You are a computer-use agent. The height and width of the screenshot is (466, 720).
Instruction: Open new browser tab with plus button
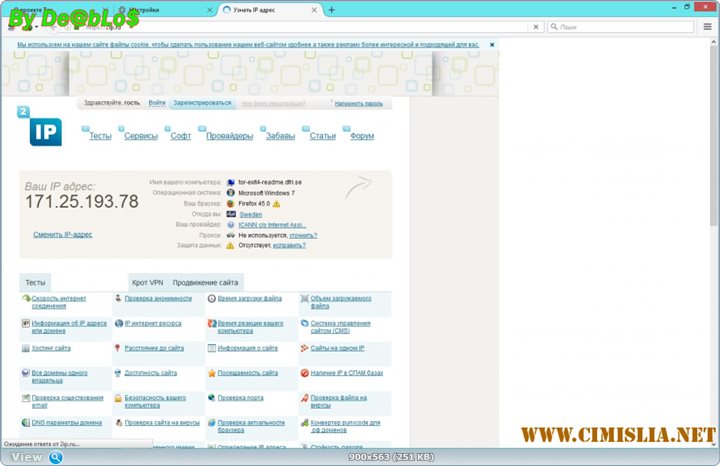pos(331,10)
